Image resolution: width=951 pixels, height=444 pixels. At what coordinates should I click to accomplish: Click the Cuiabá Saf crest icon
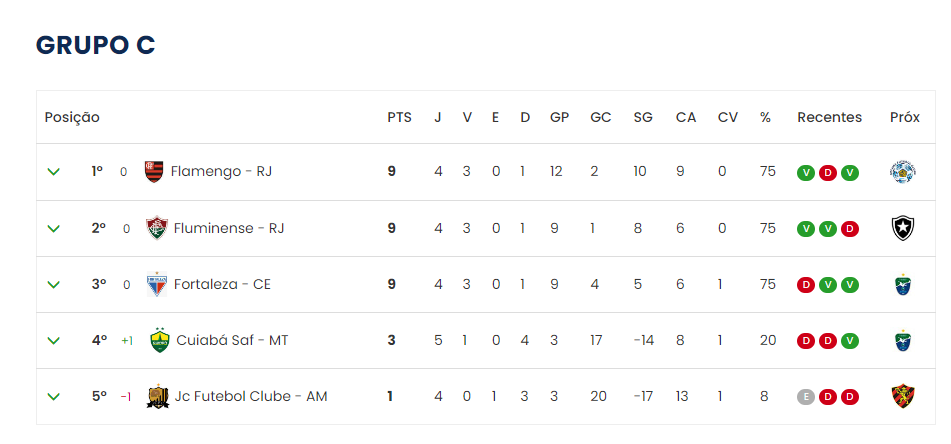pyautogui.click(x=160, y=340)
